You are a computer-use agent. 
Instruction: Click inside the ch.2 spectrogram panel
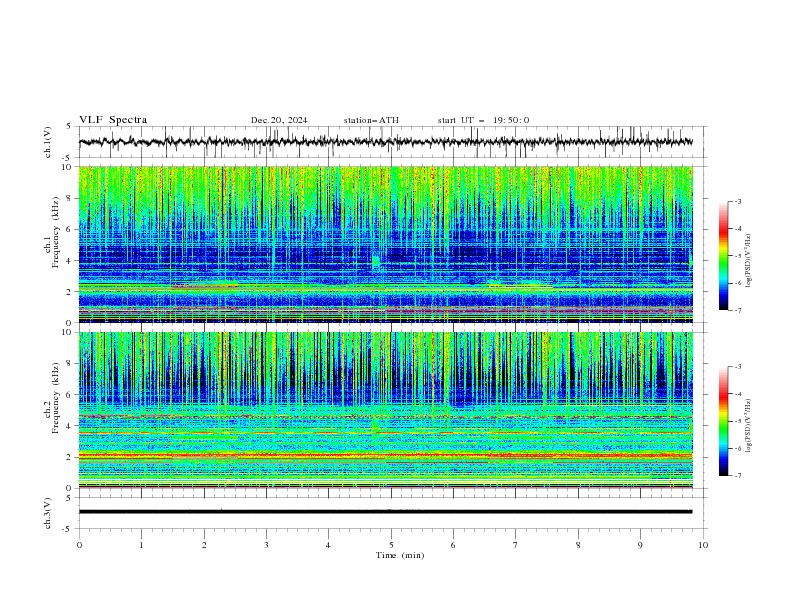pos(385,410)
